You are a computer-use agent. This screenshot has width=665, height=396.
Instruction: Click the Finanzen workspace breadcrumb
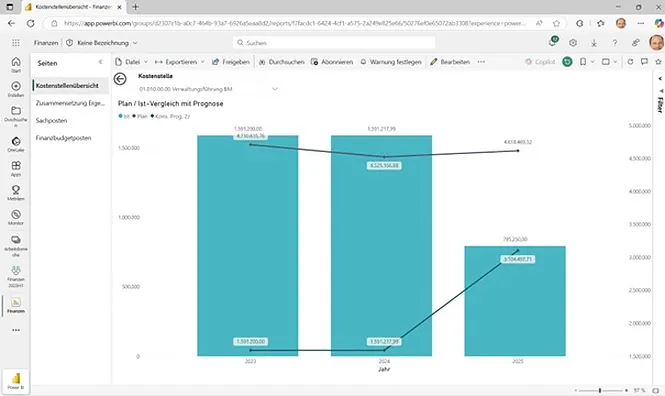pos(46,43)
